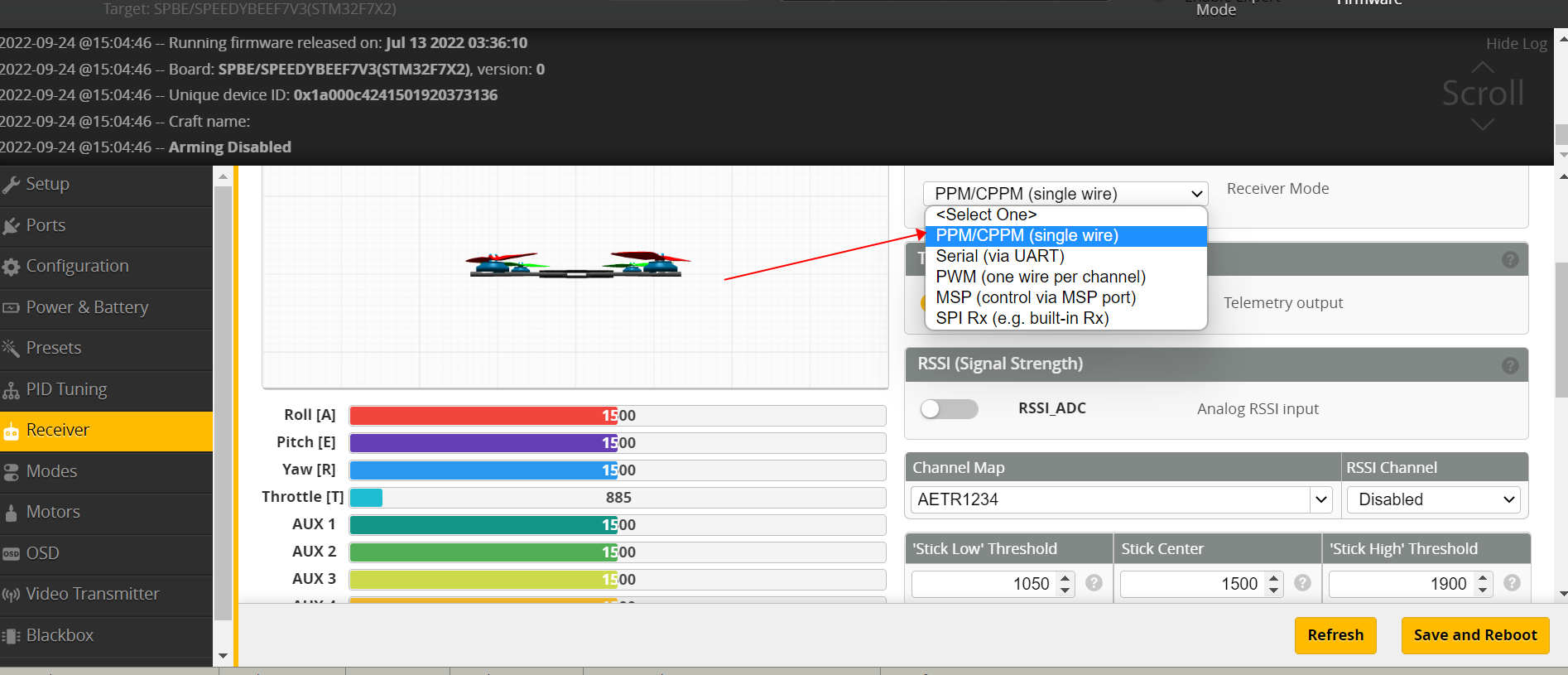
Task: Toggle the RSSI_ADC switch
Action: (x=949, y=409)
